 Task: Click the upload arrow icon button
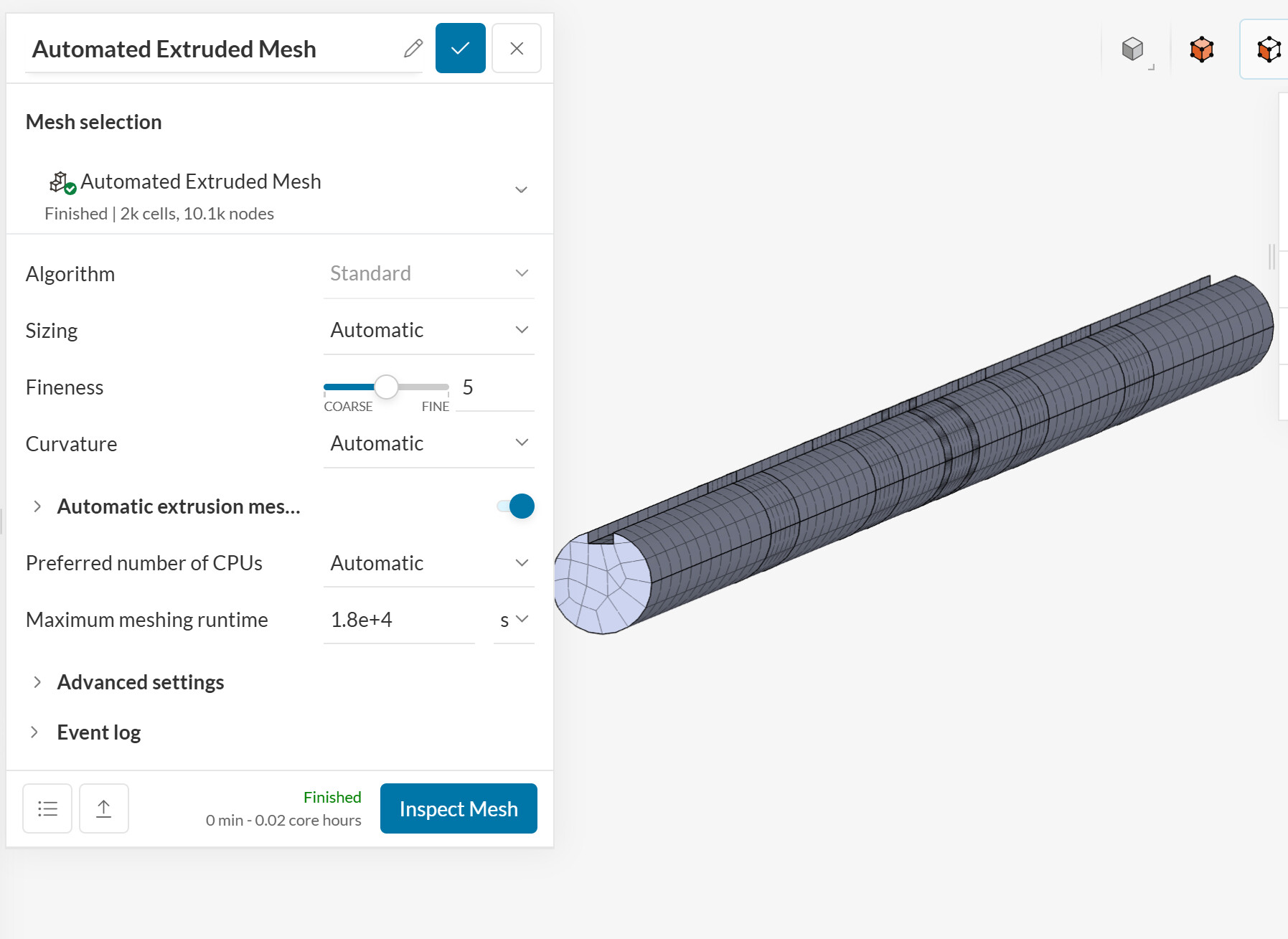(x=104, y=808)
